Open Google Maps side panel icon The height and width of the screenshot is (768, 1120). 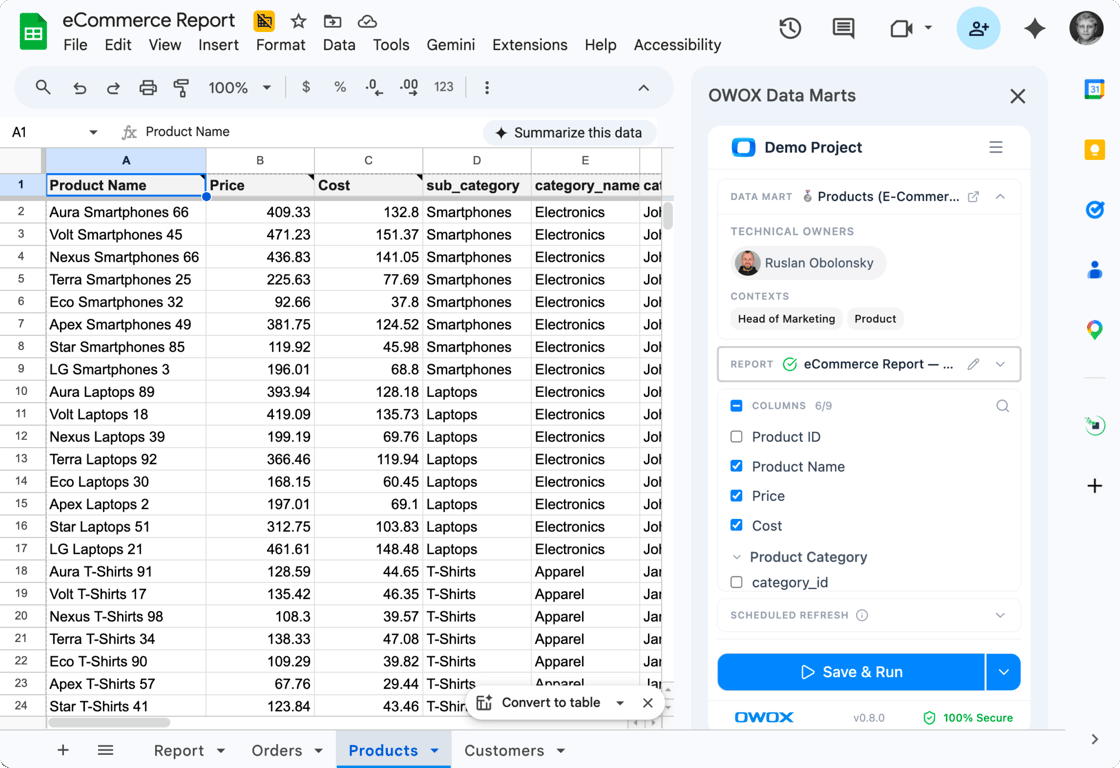pos(1094,329)
